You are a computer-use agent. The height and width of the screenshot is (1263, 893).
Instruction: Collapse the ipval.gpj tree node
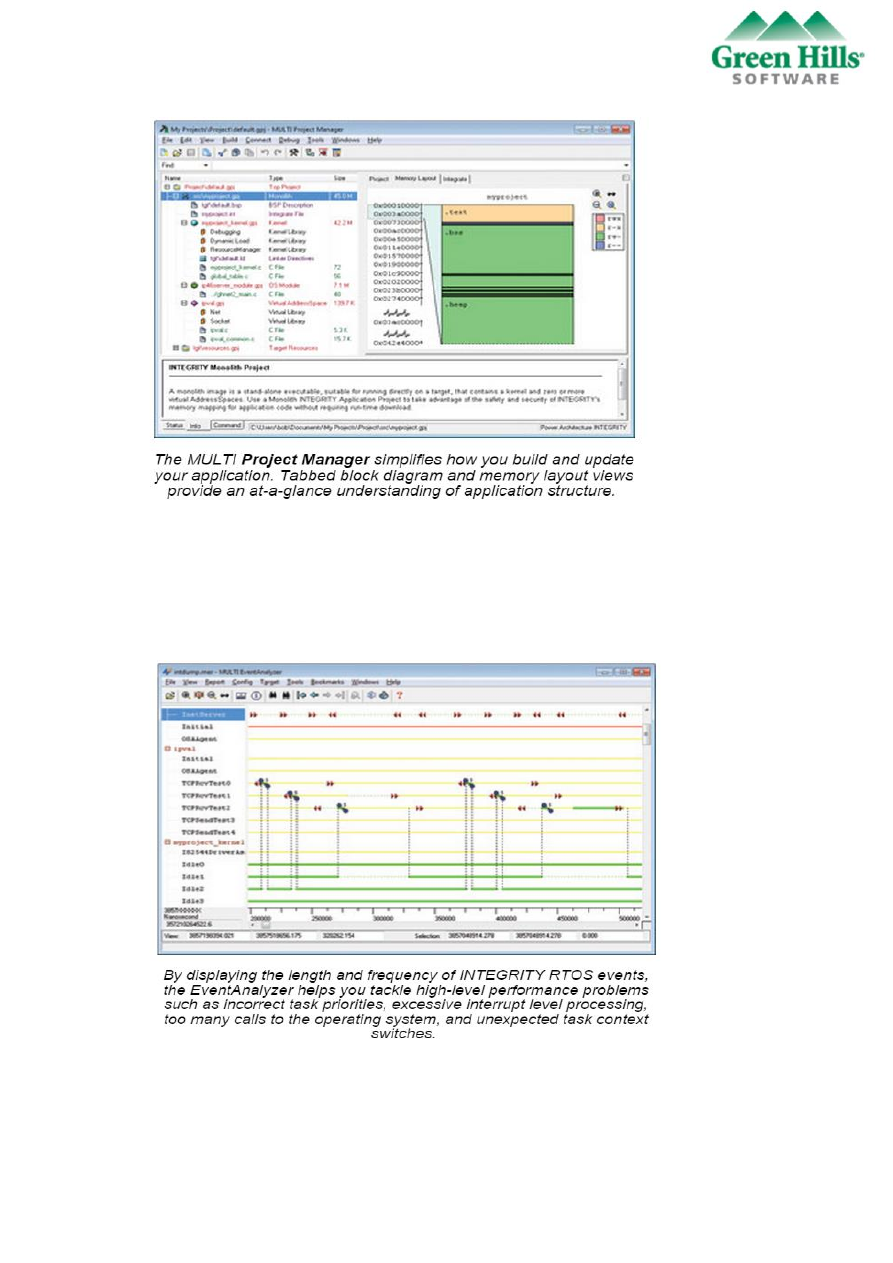(x=184, y=303)
